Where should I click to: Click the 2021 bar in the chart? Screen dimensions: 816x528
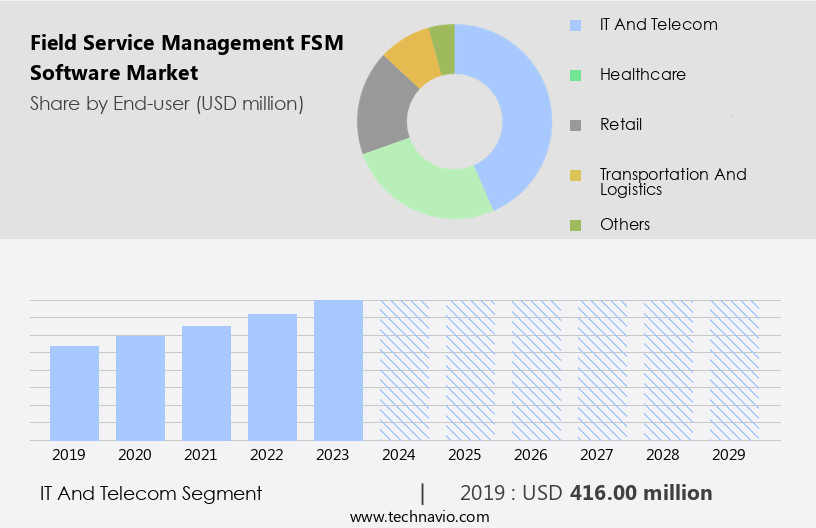pos(207,383)
